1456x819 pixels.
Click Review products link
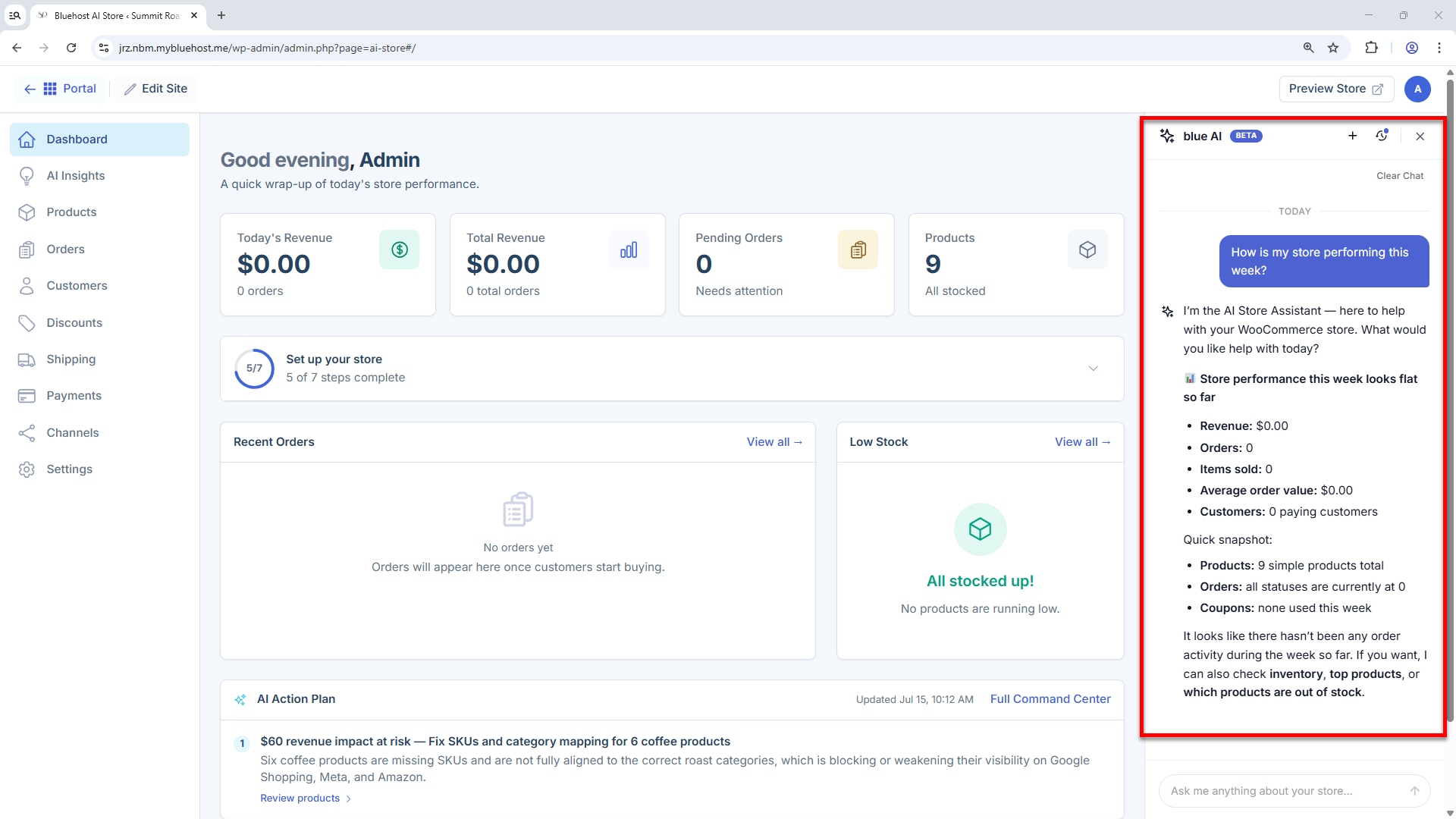(306, 799)
